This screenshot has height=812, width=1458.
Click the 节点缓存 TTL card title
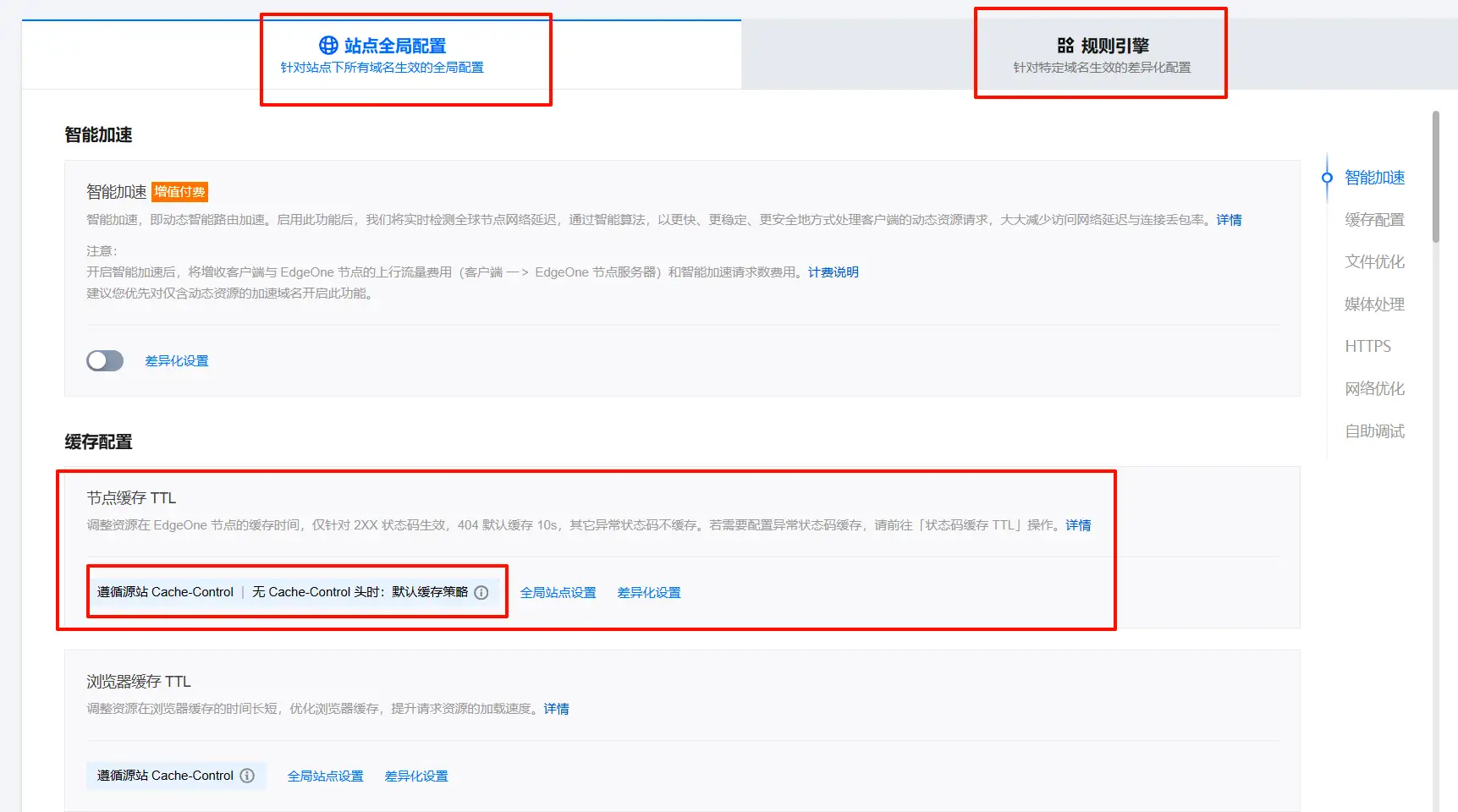point(131,498)
